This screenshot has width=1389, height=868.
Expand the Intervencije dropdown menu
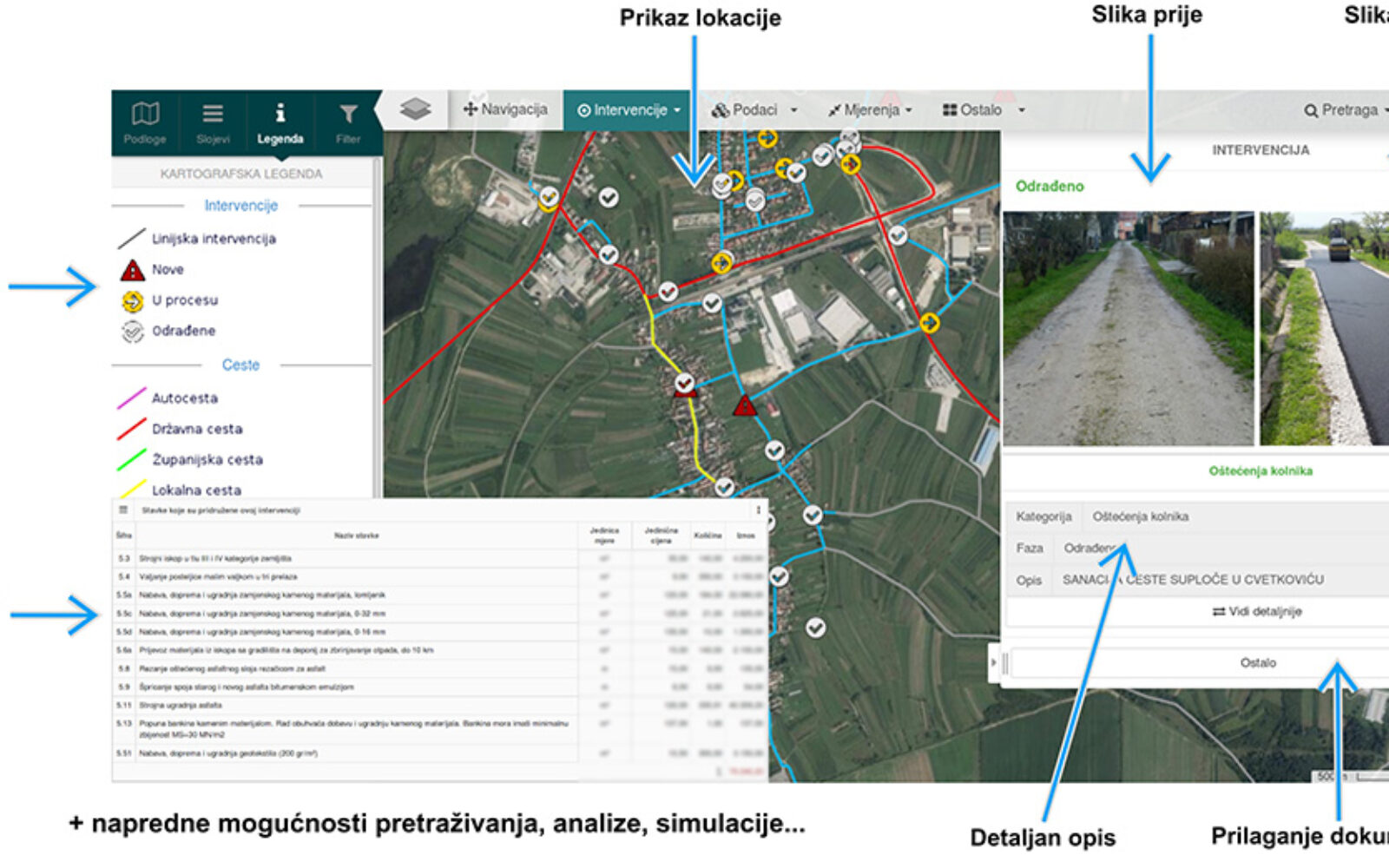629,110
